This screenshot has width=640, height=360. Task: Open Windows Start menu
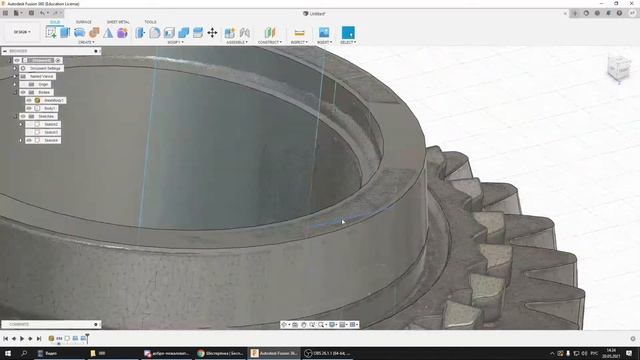(7, 353)
